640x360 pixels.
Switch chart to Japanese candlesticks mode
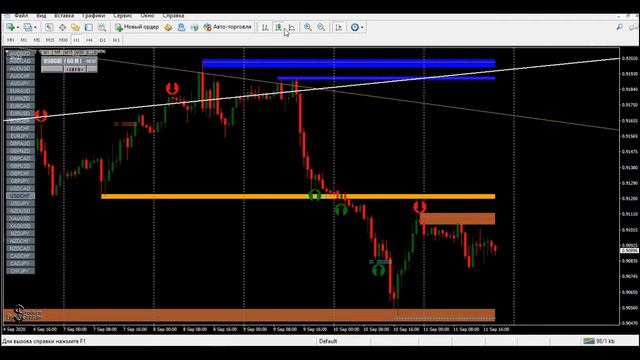(x=278, y=27)
